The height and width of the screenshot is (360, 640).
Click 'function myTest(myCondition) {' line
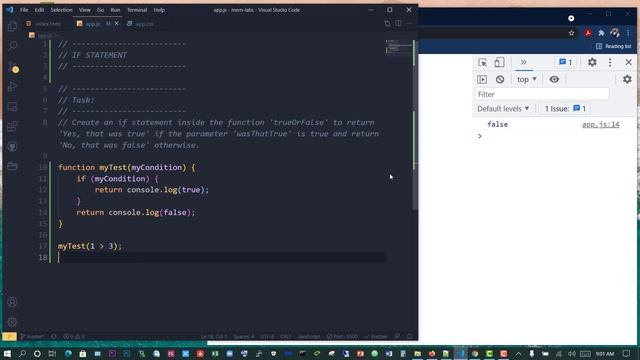tap(127, 167)
